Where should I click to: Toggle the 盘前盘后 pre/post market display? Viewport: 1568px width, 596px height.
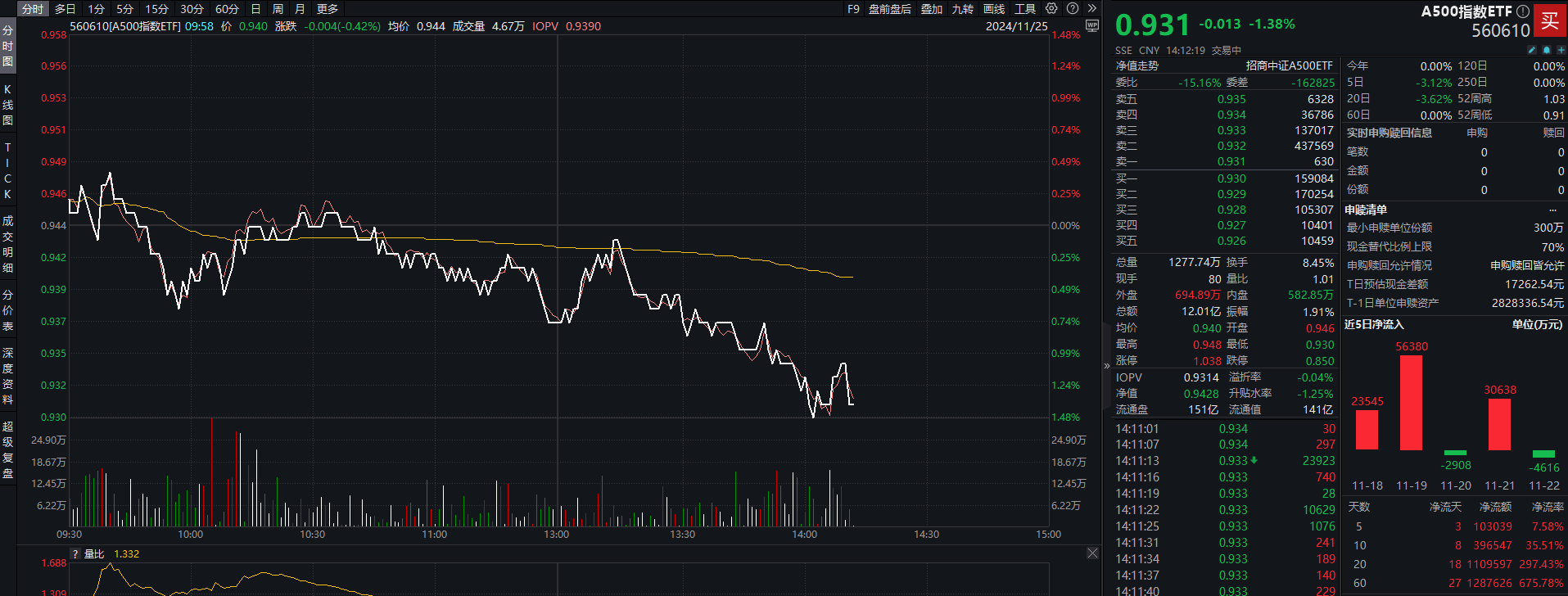[x=889, y=9]
